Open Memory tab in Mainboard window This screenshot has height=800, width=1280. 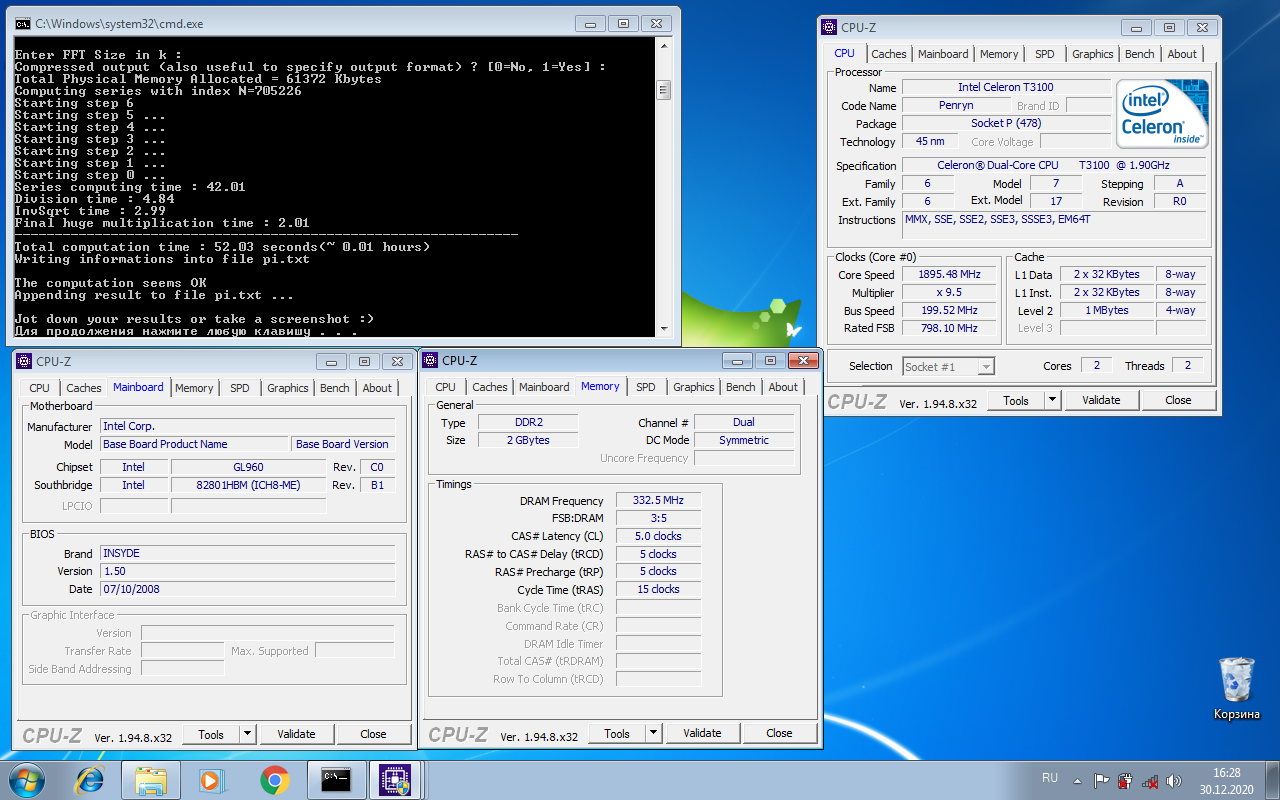(x=194, y=388)
